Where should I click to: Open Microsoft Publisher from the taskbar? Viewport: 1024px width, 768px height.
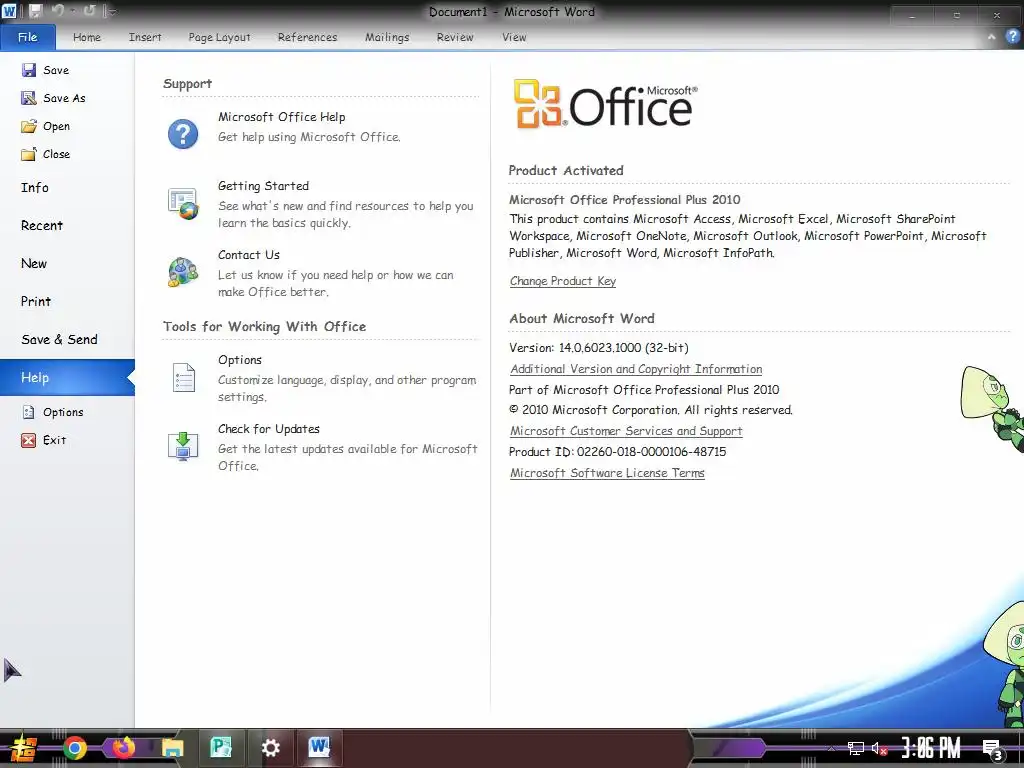(221, 748)
